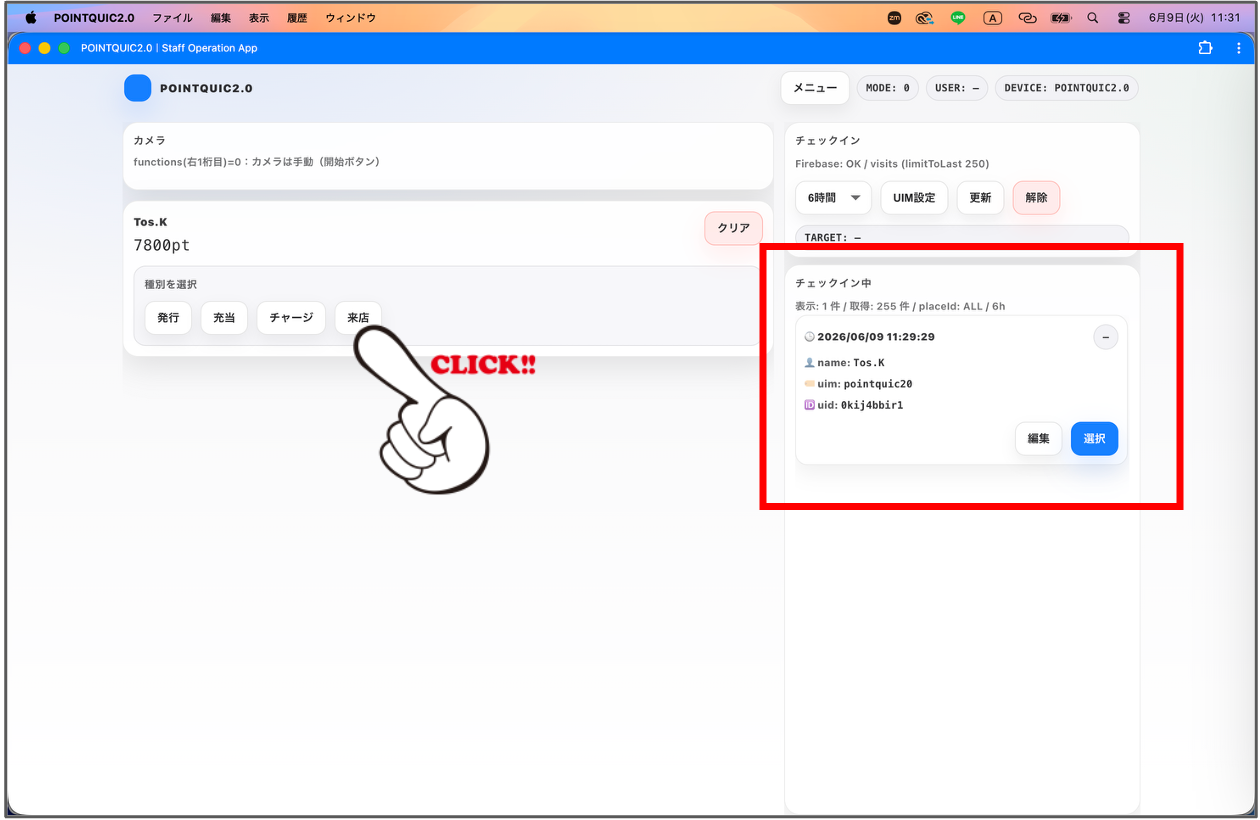Click the TARGET: – field
This screenshot has width=1260, height=820.
point(962,237)
